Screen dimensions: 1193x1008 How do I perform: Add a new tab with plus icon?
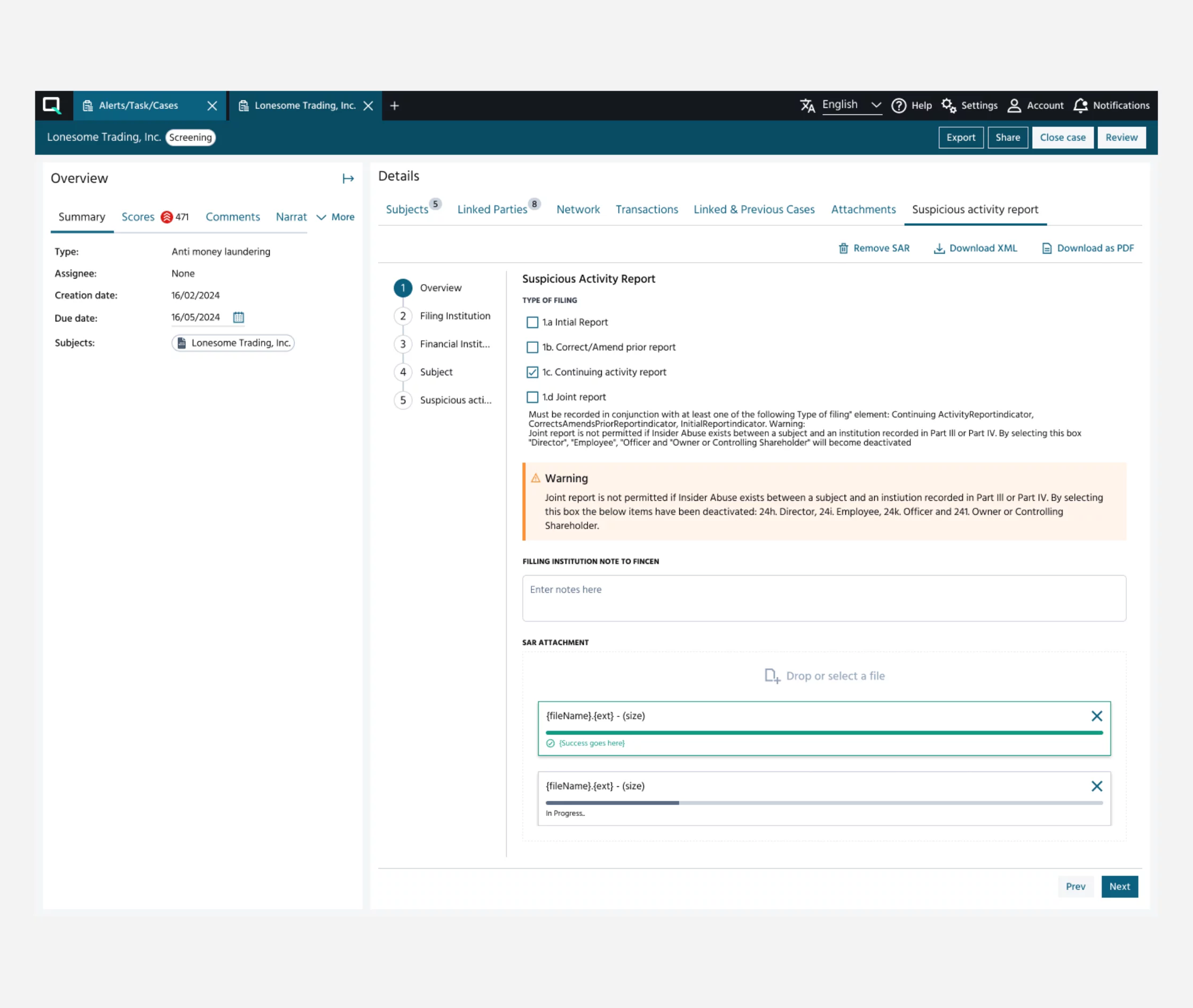pos(395,106)
